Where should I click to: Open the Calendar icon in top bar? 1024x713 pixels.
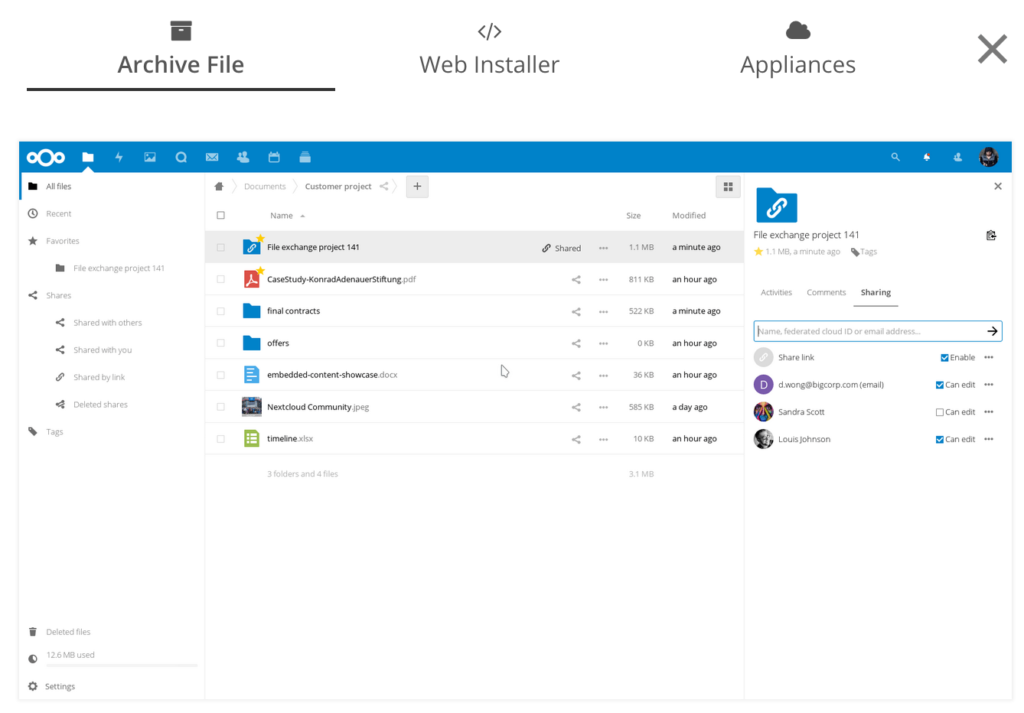274,157
